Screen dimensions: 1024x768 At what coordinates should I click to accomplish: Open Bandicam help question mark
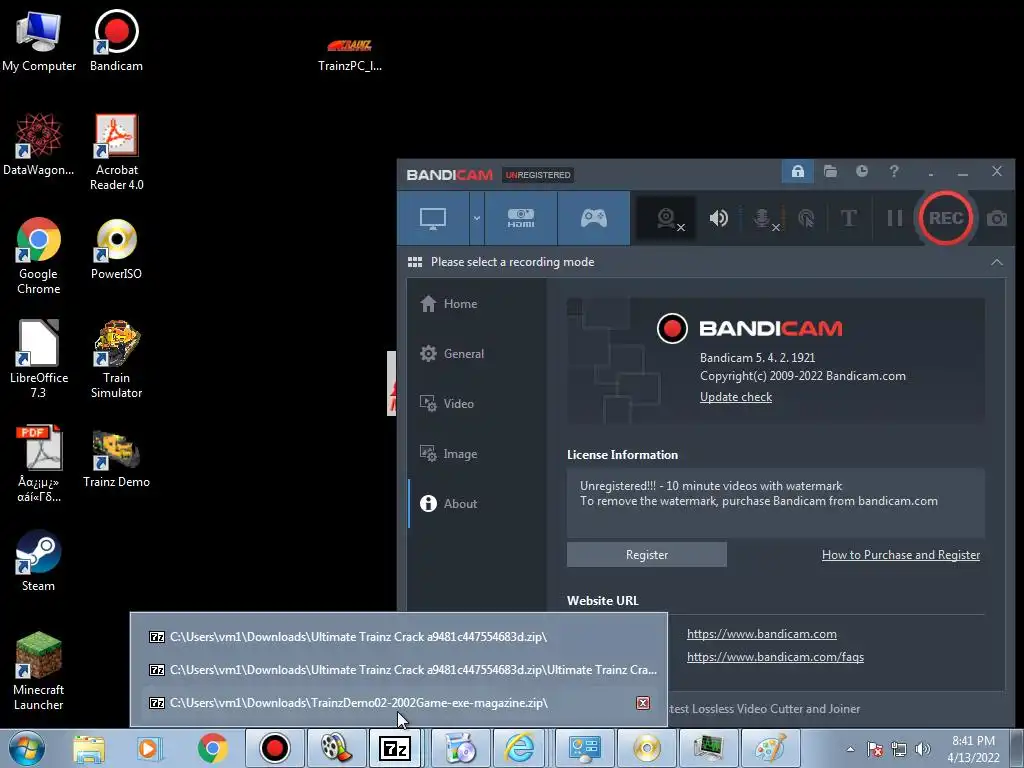pyautogui.click(x=894, y=172)
